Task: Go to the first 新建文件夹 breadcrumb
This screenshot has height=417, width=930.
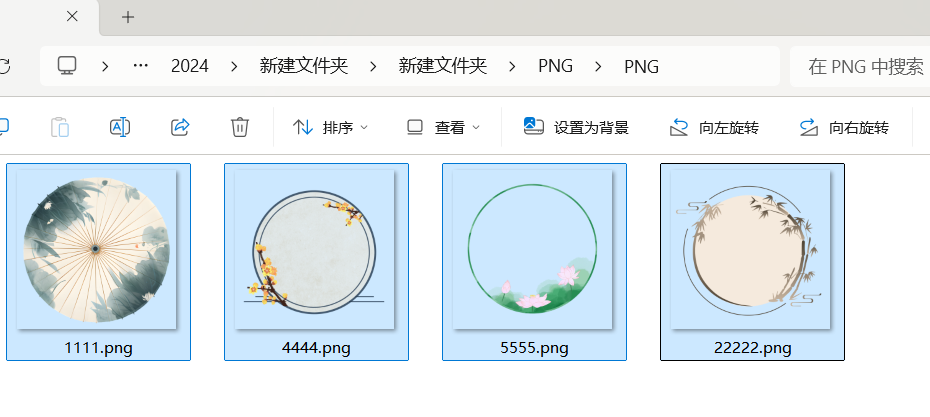Action: [304, 66]
